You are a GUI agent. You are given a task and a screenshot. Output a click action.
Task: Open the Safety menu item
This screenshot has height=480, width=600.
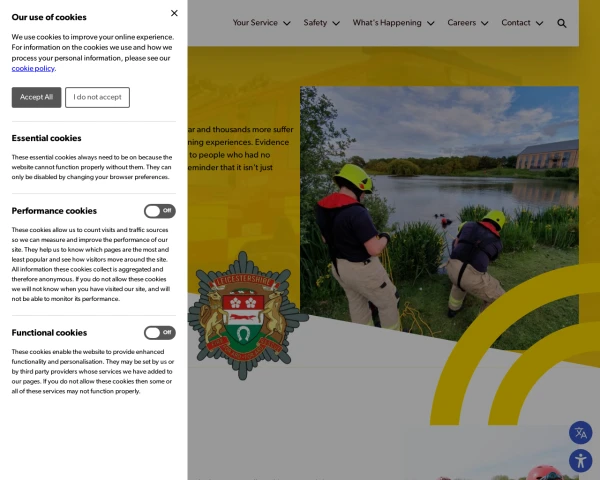315,23
